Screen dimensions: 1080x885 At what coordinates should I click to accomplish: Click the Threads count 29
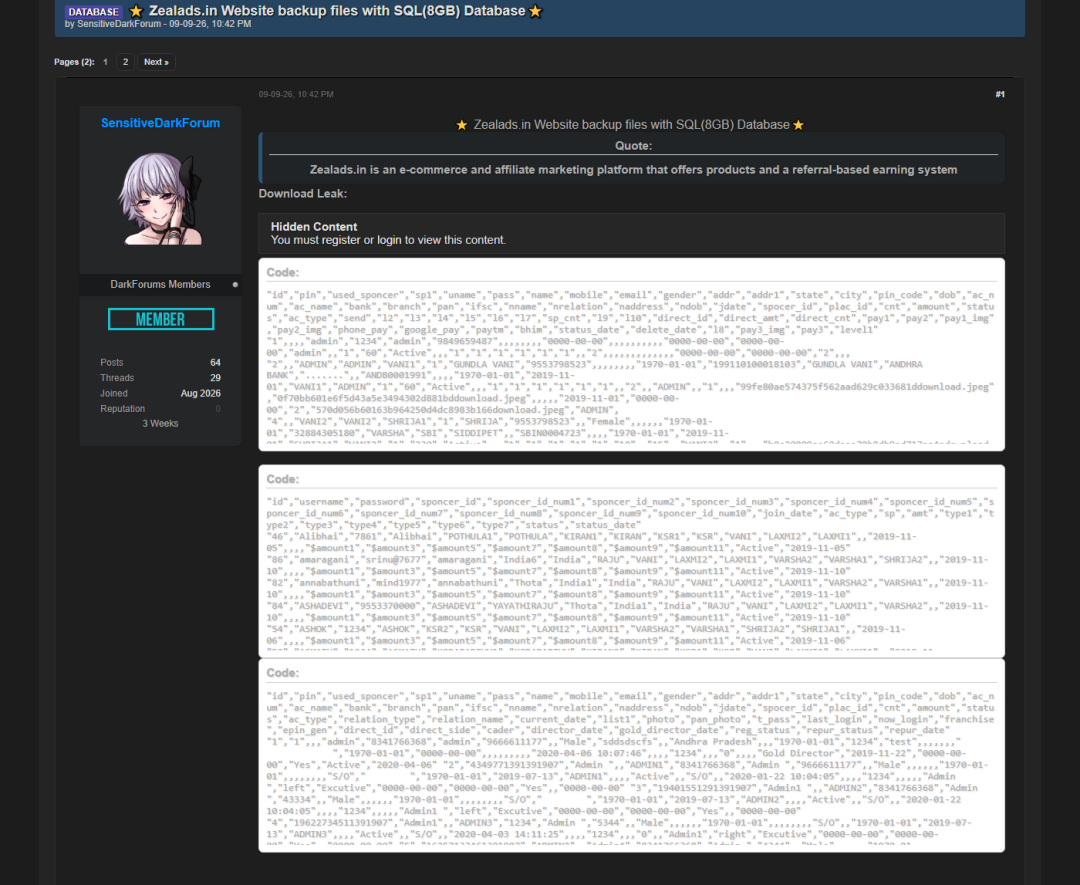pyautogui.click(x=216, y=378)
